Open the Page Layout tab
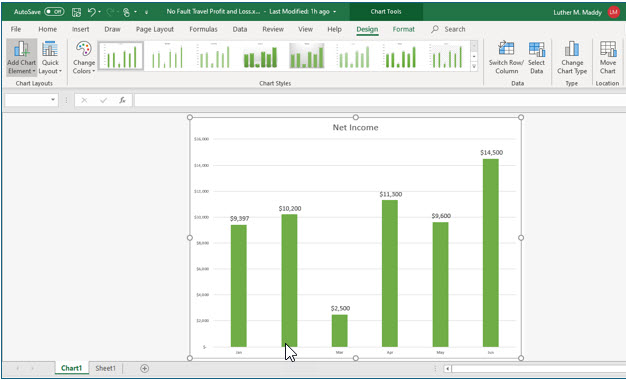626x380 pixels. (155, 29)
